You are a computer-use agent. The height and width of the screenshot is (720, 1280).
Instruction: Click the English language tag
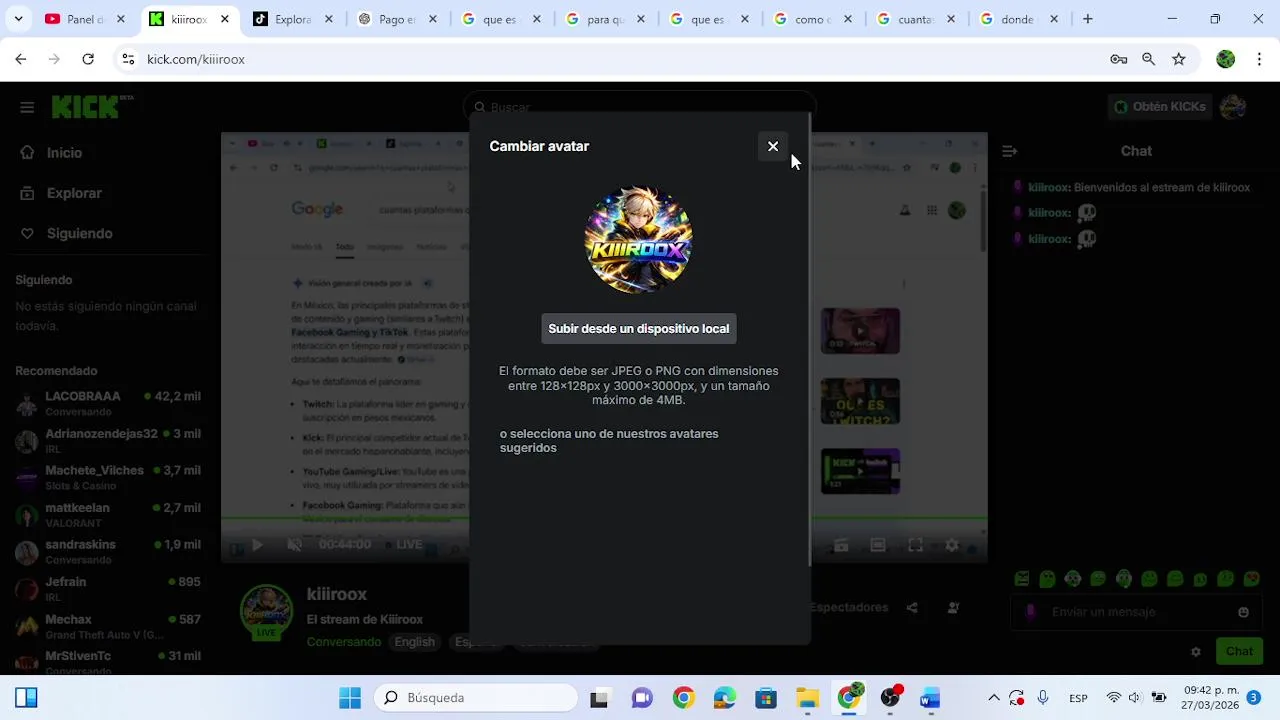[x=414, y=642]
